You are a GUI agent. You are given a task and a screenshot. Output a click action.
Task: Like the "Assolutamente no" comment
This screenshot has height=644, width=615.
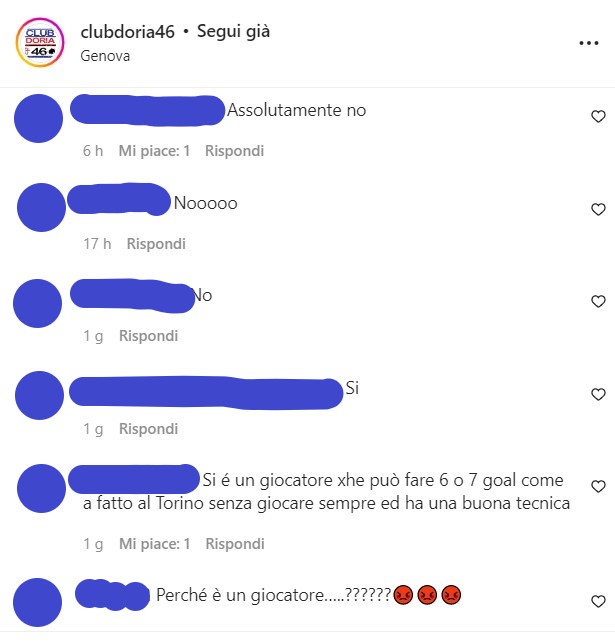coord(598,117)
